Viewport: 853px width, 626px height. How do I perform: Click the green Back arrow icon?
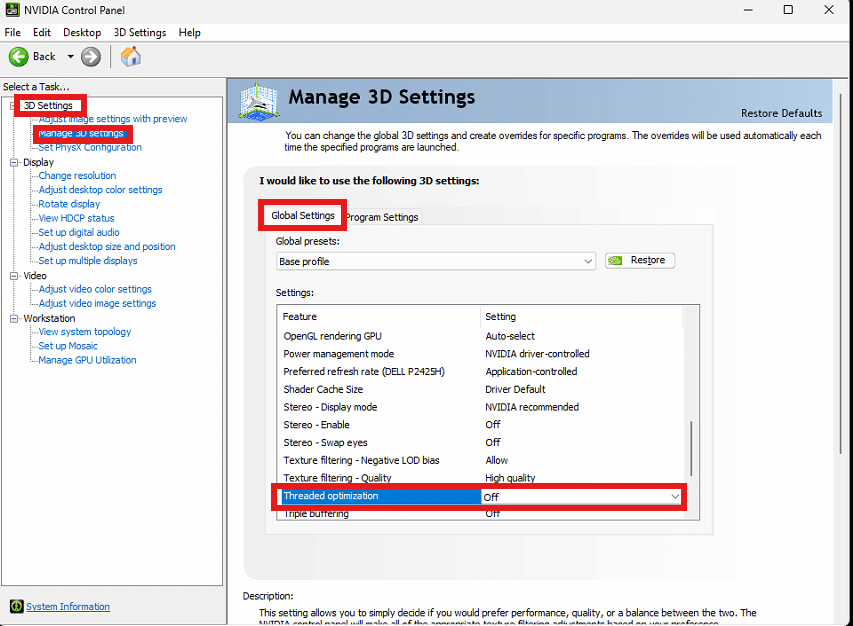(x=18, y=57)
